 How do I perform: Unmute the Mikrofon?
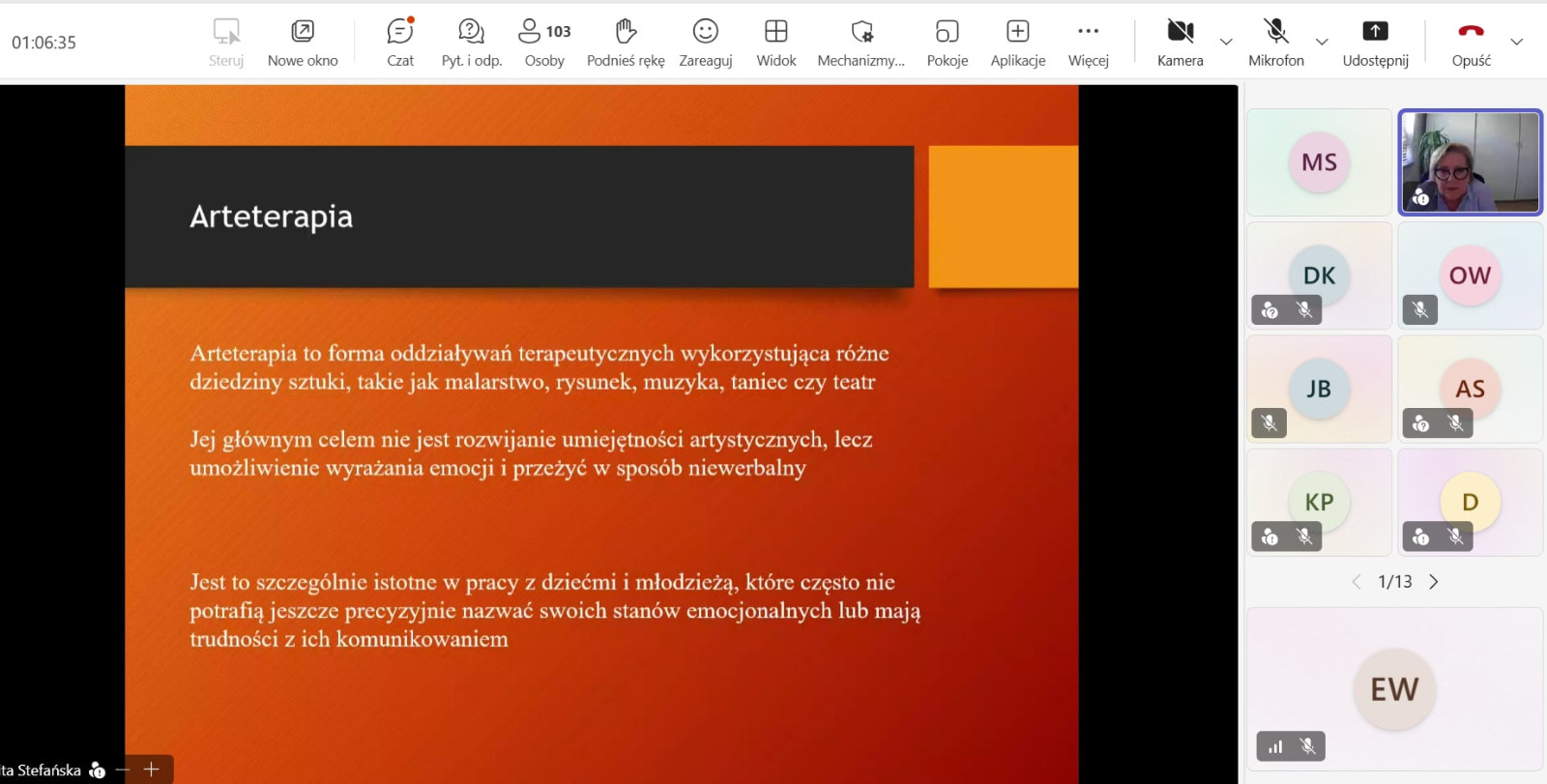tap(1275, 43)
